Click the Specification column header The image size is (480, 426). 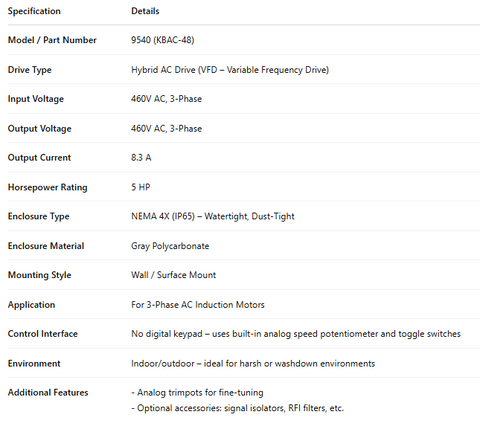34,11
